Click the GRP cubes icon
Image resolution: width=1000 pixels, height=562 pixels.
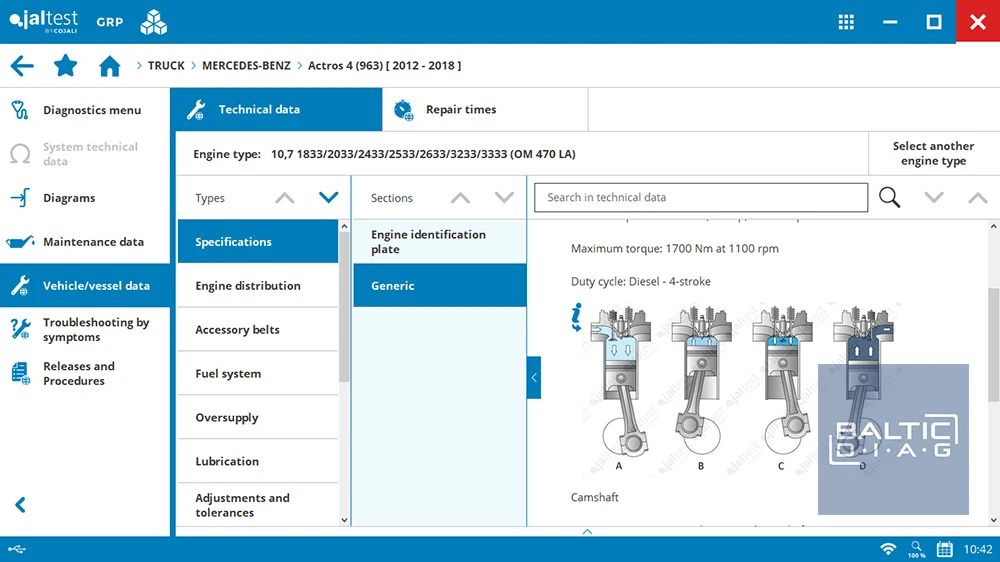(153, 22)
